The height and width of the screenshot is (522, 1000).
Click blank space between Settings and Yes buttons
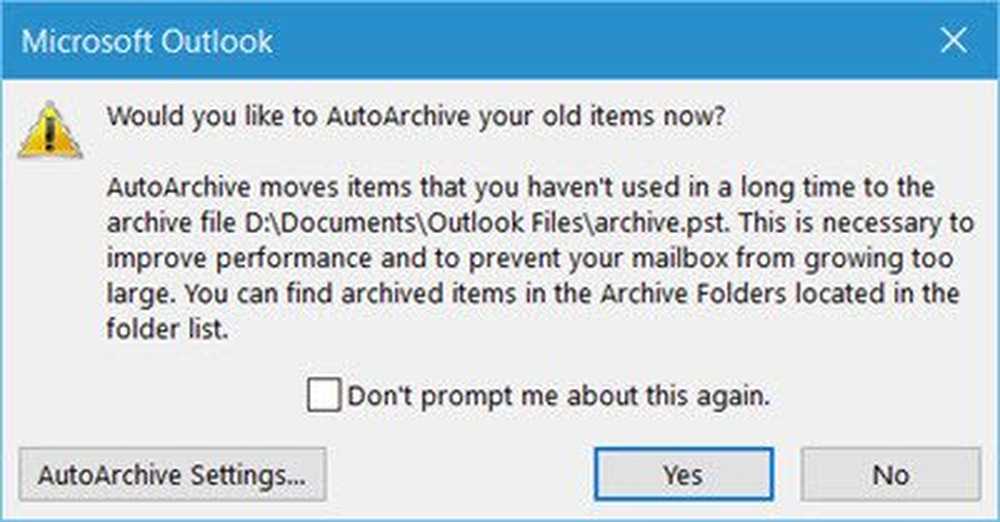[460, 475]
